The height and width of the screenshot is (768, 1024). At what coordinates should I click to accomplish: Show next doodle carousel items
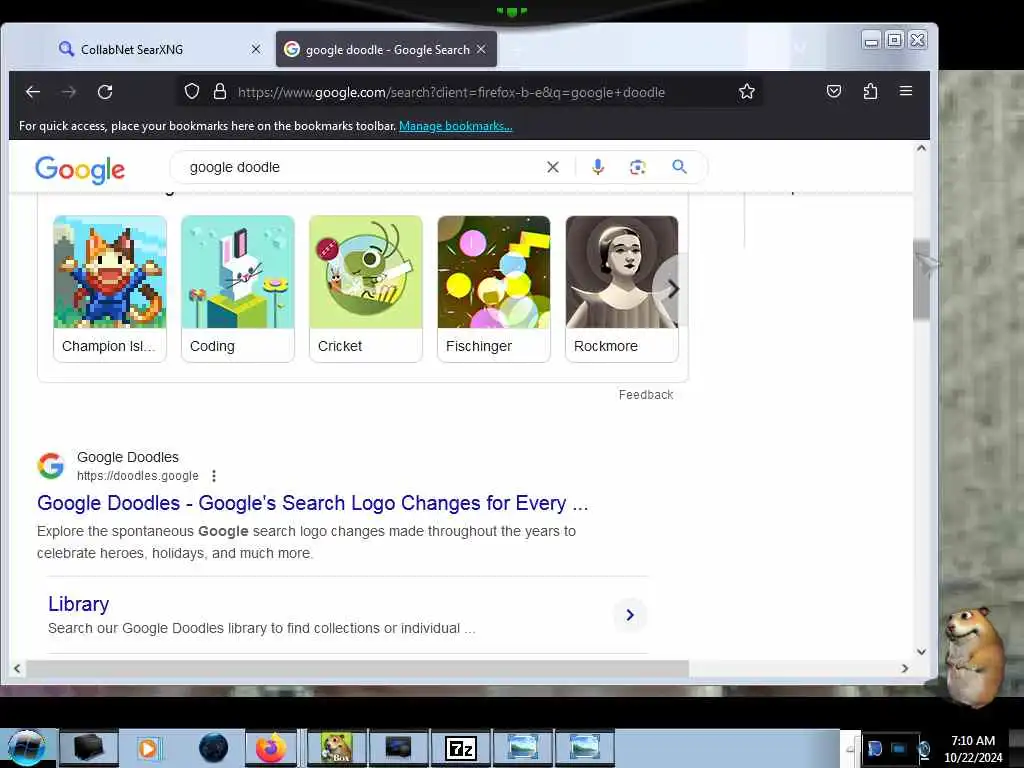click(x=672, y=289)
